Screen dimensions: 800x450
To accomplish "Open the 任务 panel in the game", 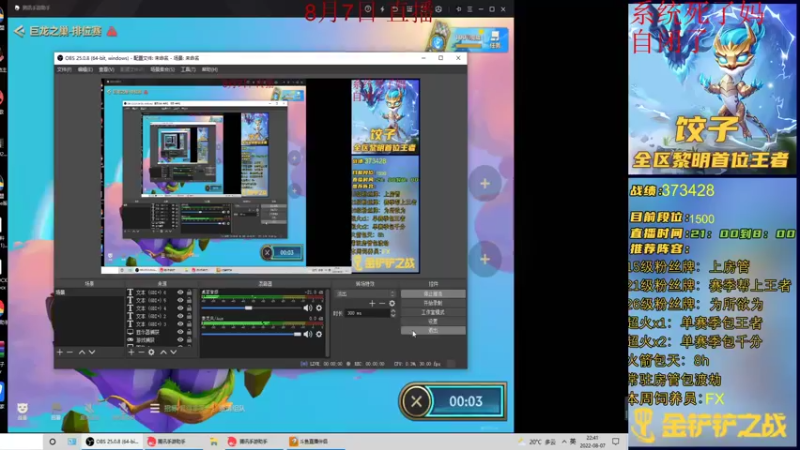I will 495,40.
